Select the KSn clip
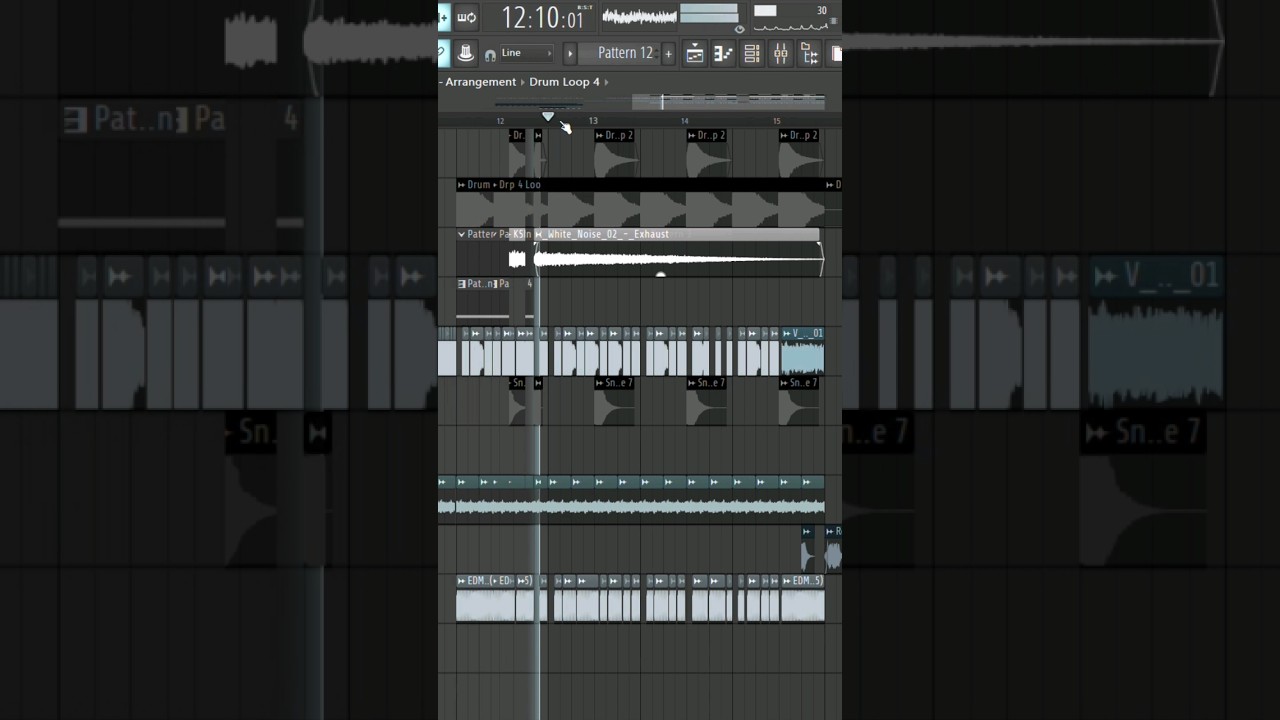This screenshot has width=1280, height=720. [518, 250]
